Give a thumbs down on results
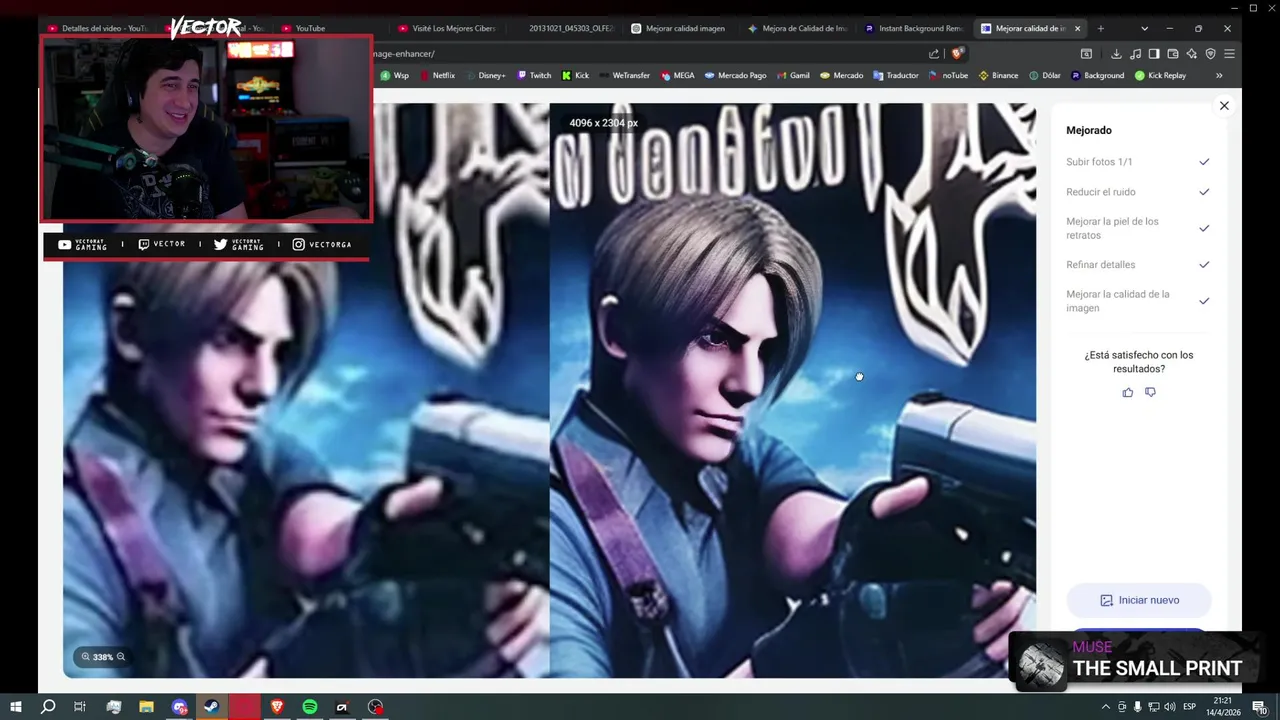This screenshot has width=1280, height=720. click(x=1150, y=392)
